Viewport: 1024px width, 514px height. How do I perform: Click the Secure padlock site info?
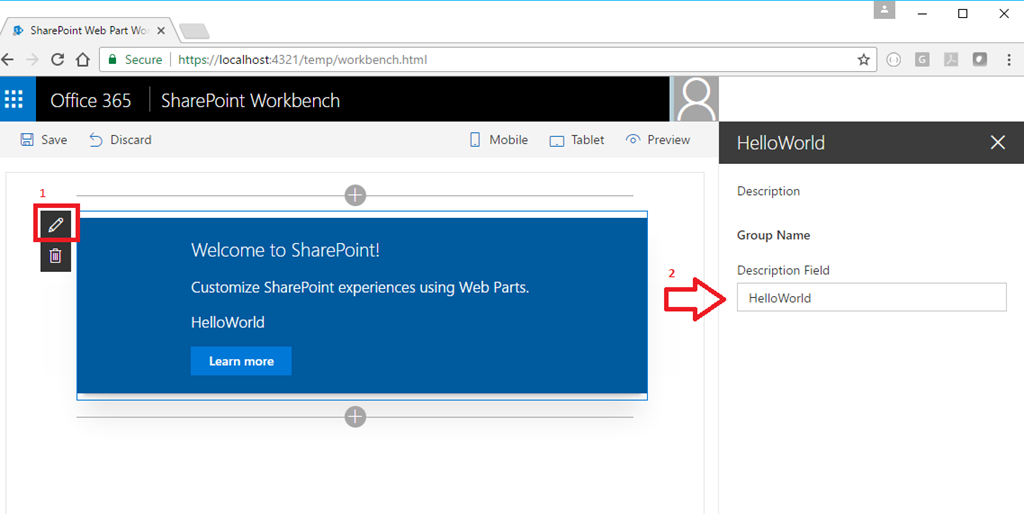(135, 59)
